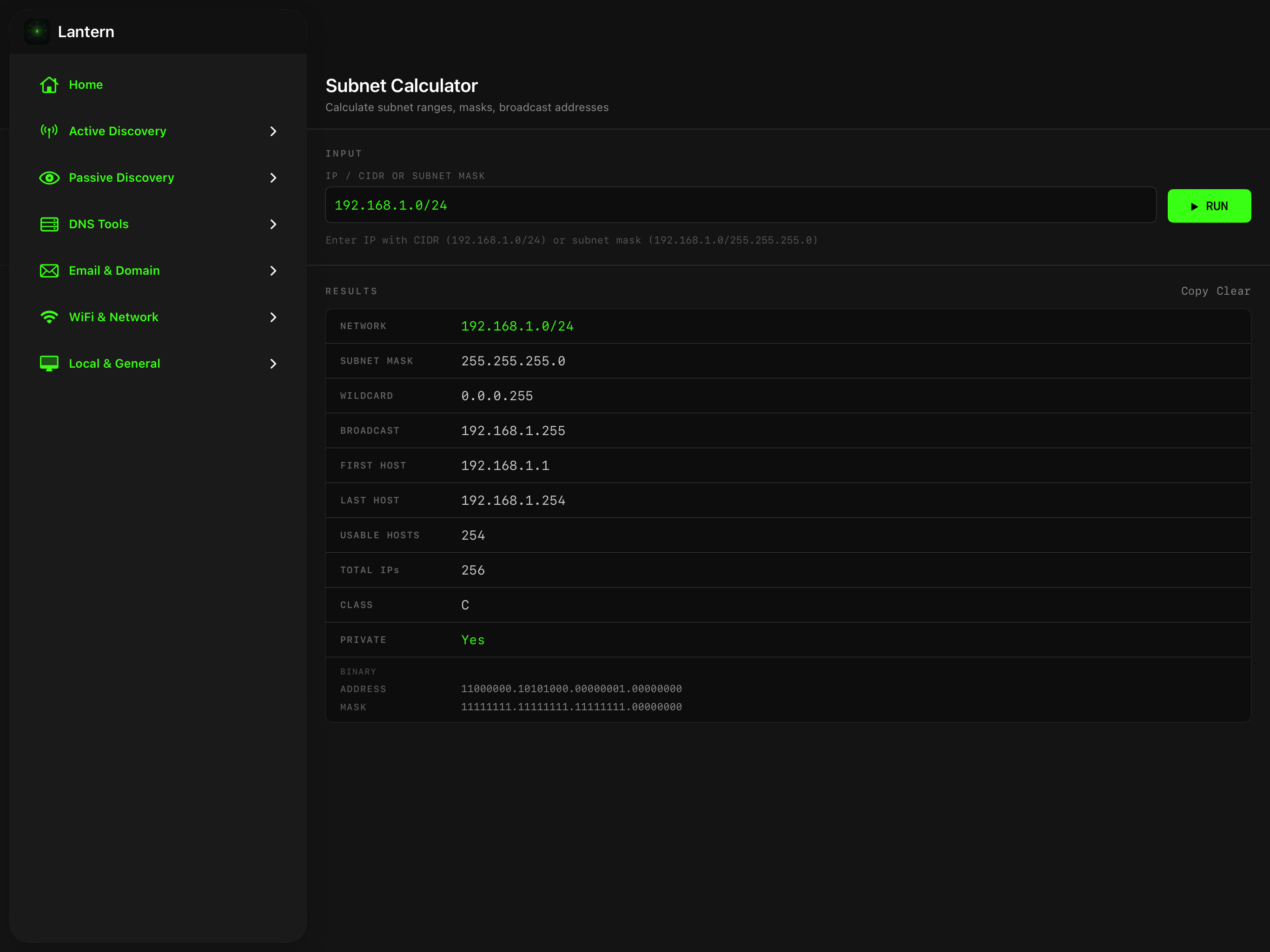Click the Active Discovery antenna icon

tap(49, 131)
